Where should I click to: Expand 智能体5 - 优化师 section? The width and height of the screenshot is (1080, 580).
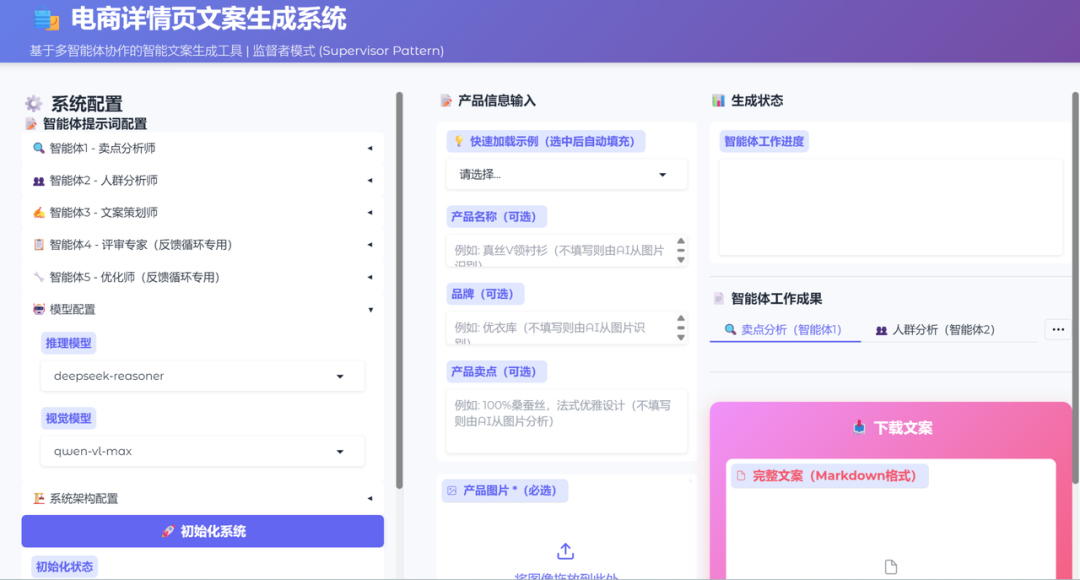point(202,277)
